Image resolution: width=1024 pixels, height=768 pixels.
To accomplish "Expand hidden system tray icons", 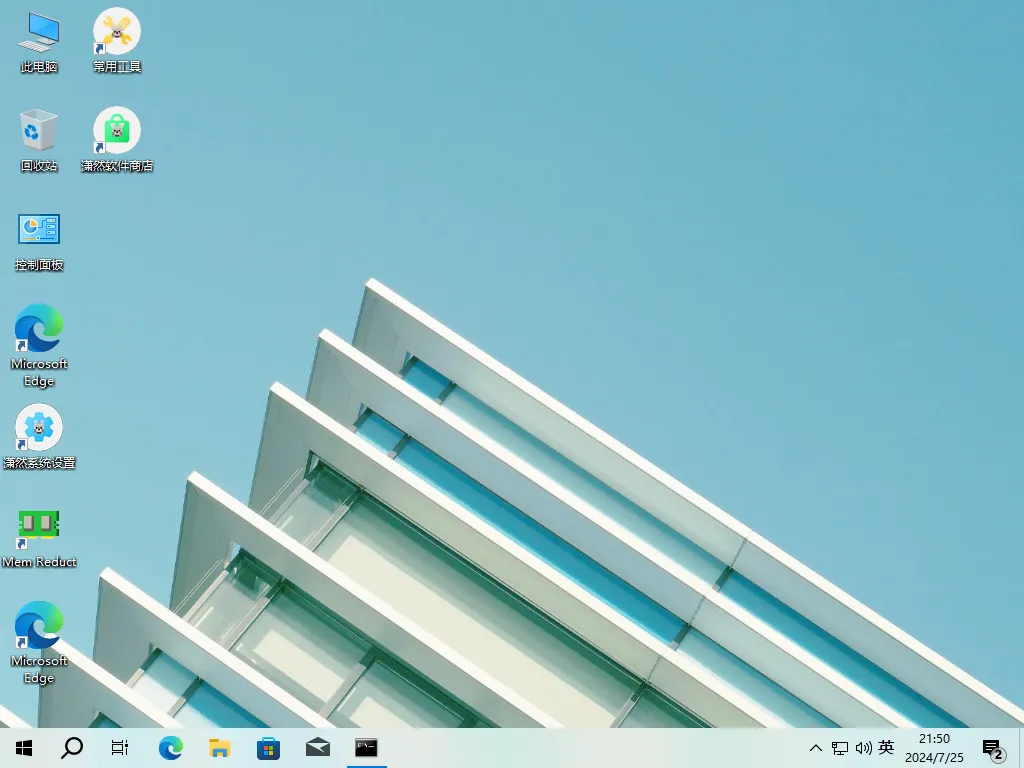I will 817,747.
